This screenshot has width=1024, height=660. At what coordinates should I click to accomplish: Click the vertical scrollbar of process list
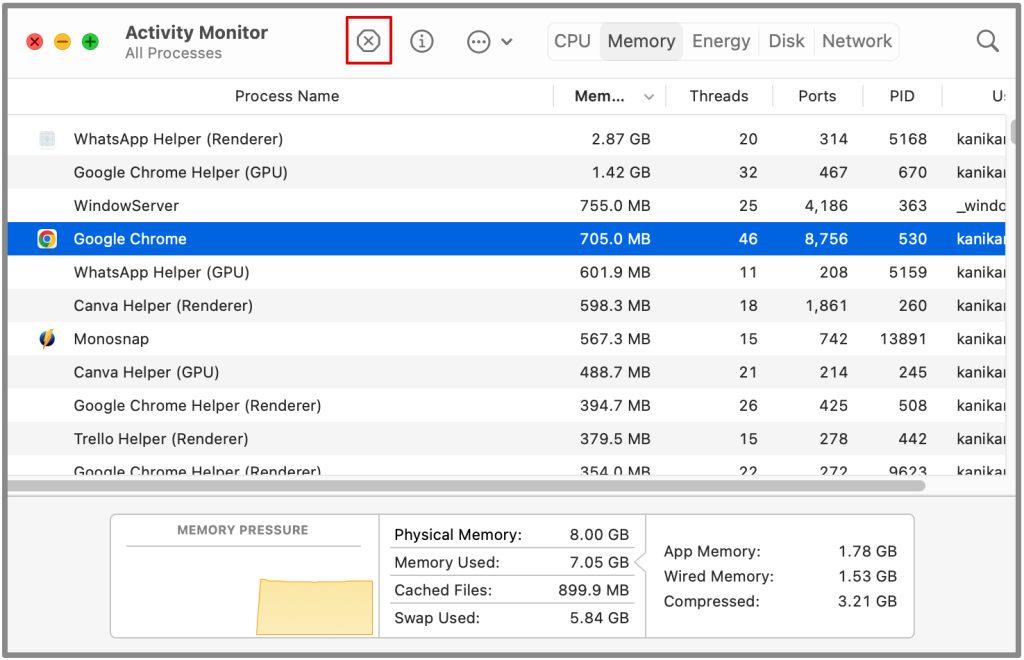[x=1014, y=131]
